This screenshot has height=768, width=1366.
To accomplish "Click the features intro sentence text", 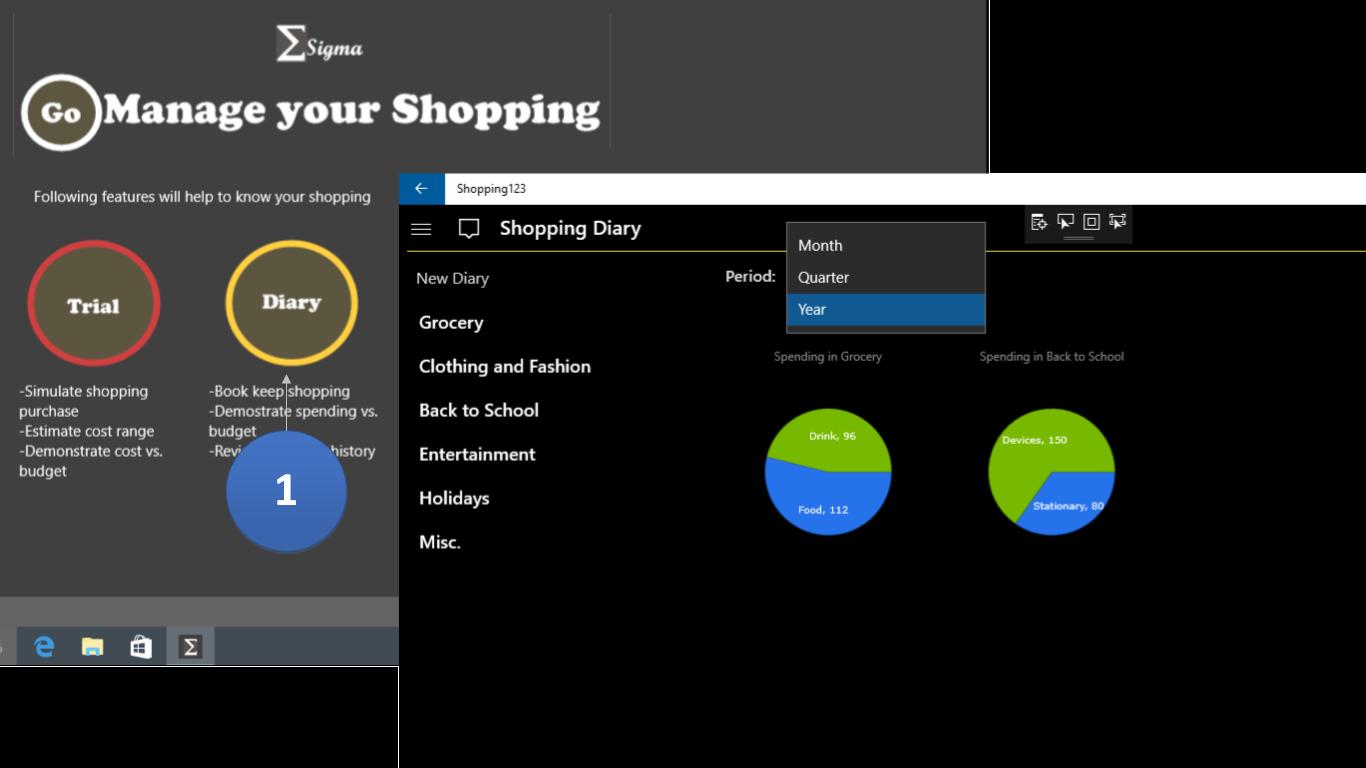I will coord(202,197).
